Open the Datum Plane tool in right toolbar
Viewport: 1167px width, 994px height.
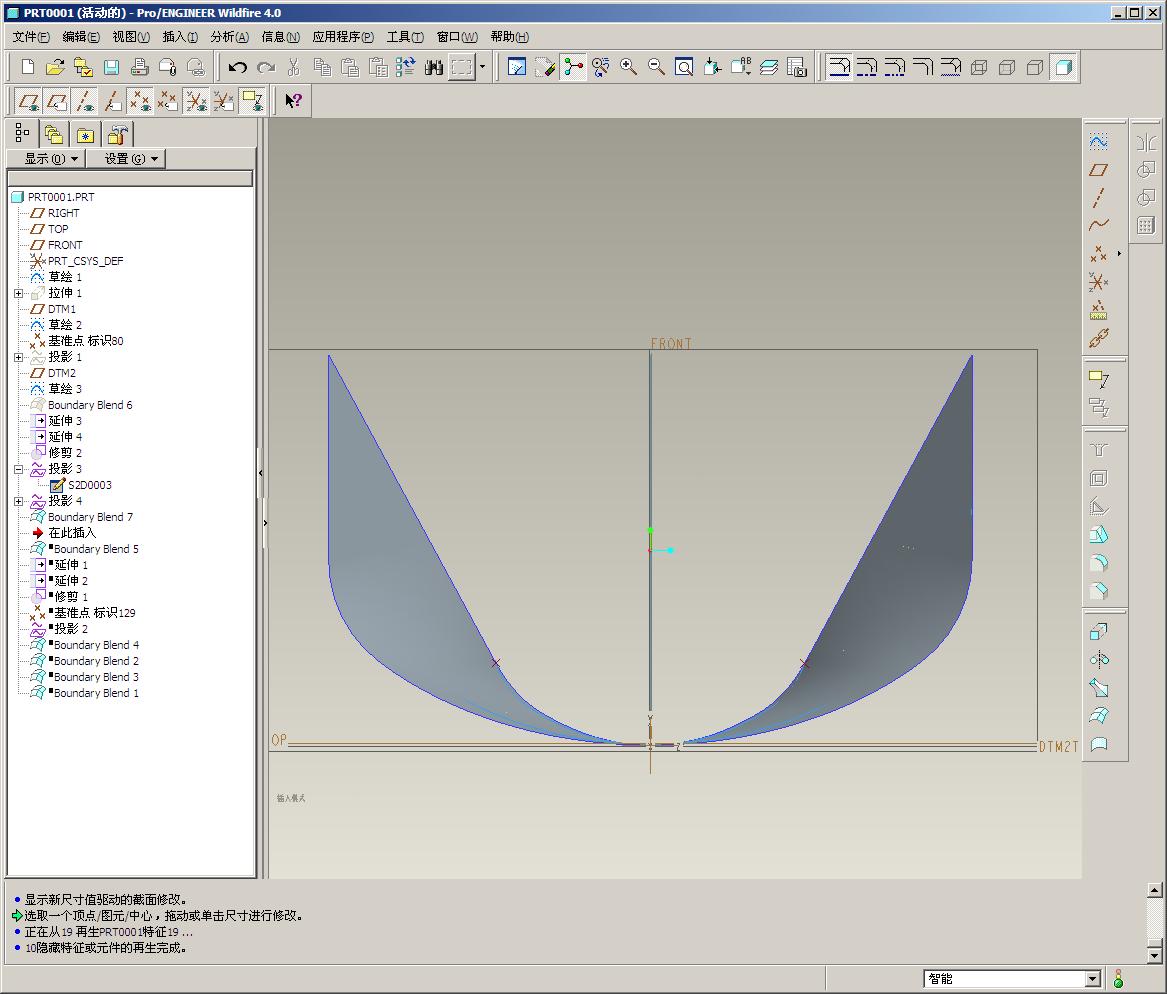point(1099,170)
